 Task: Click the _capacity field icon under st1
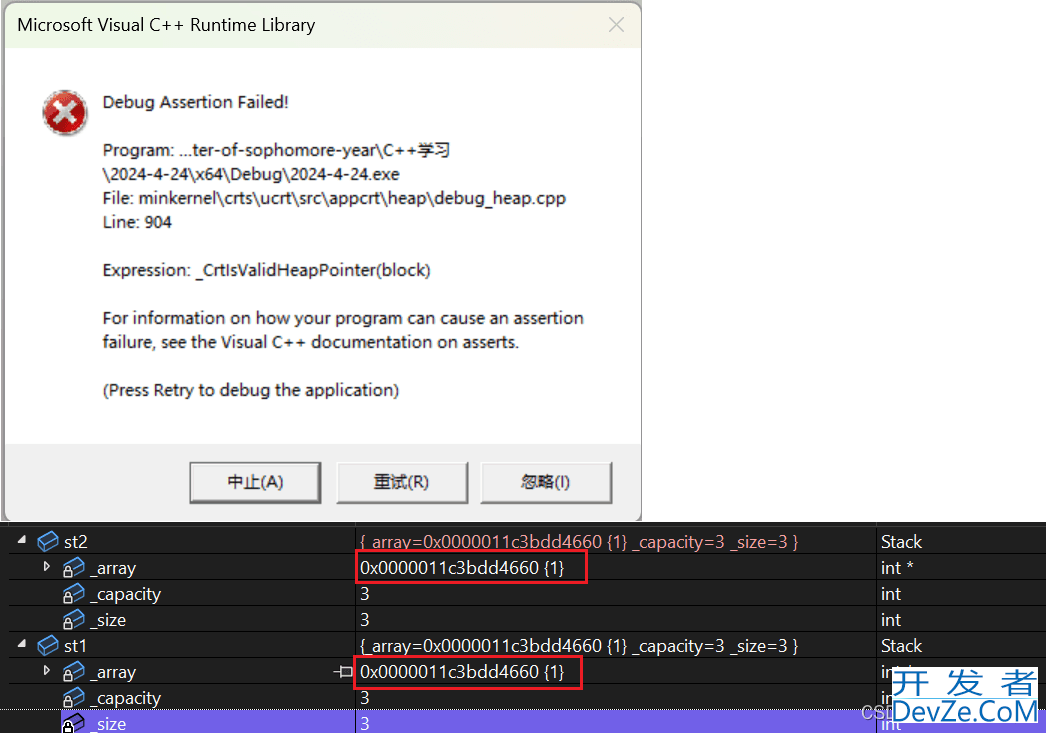coord(74,698)
